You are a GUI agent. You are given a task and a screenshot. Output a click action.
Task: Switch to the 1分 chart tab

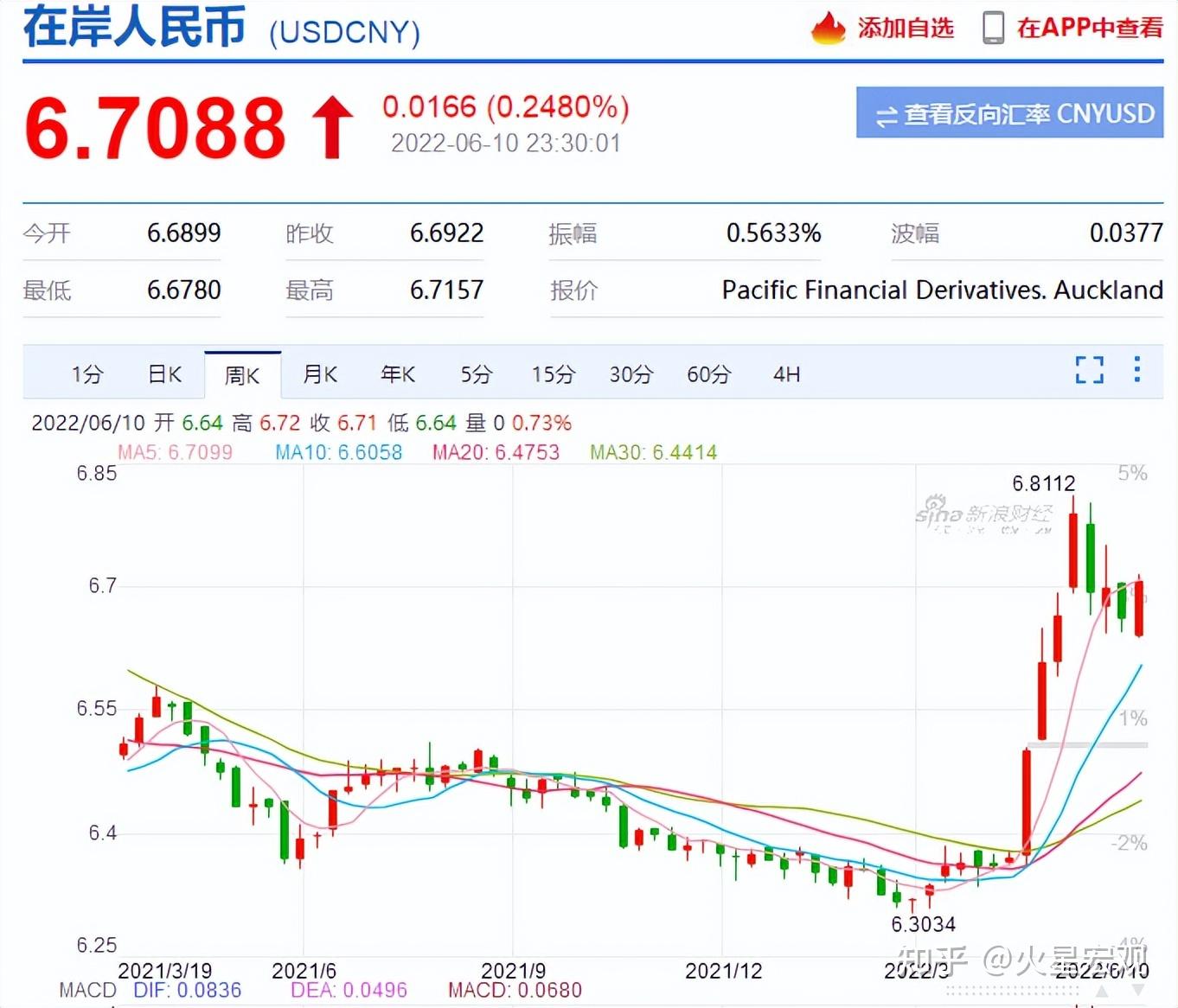click(87, 374)
